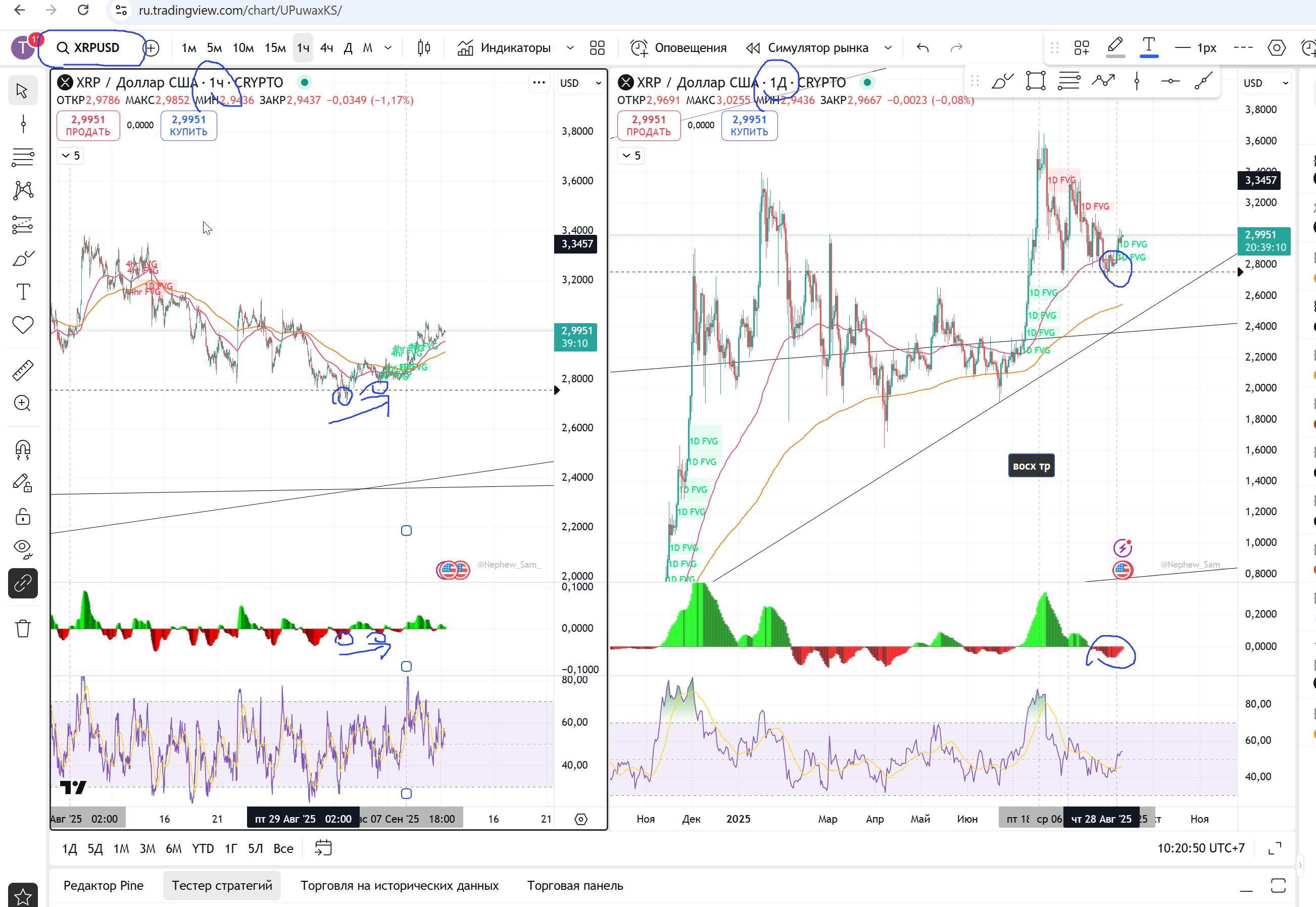Select trend line in favorites toolbar
1316x907 pixels.
point(1204,81)
